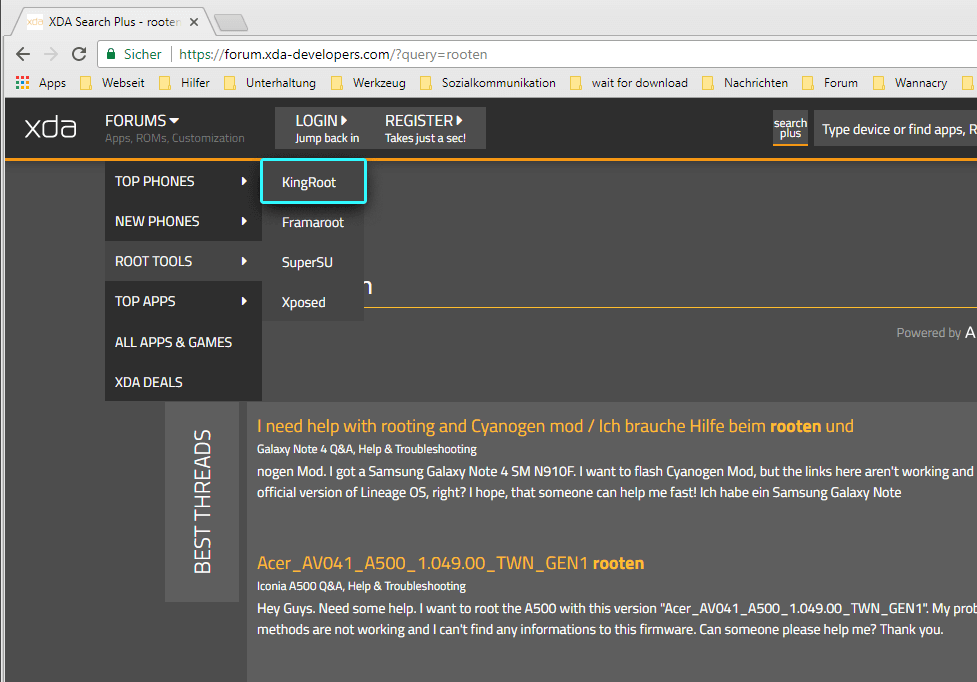Expand the TOP PHONES submenu
The image size is (977, 682).
coord(183,181)
